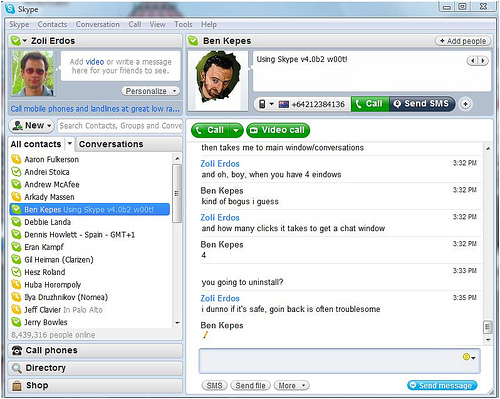This screenshot has height=399, width=500.
Task: Click chat scrollbar up arrow
Action: pos(488,148)
